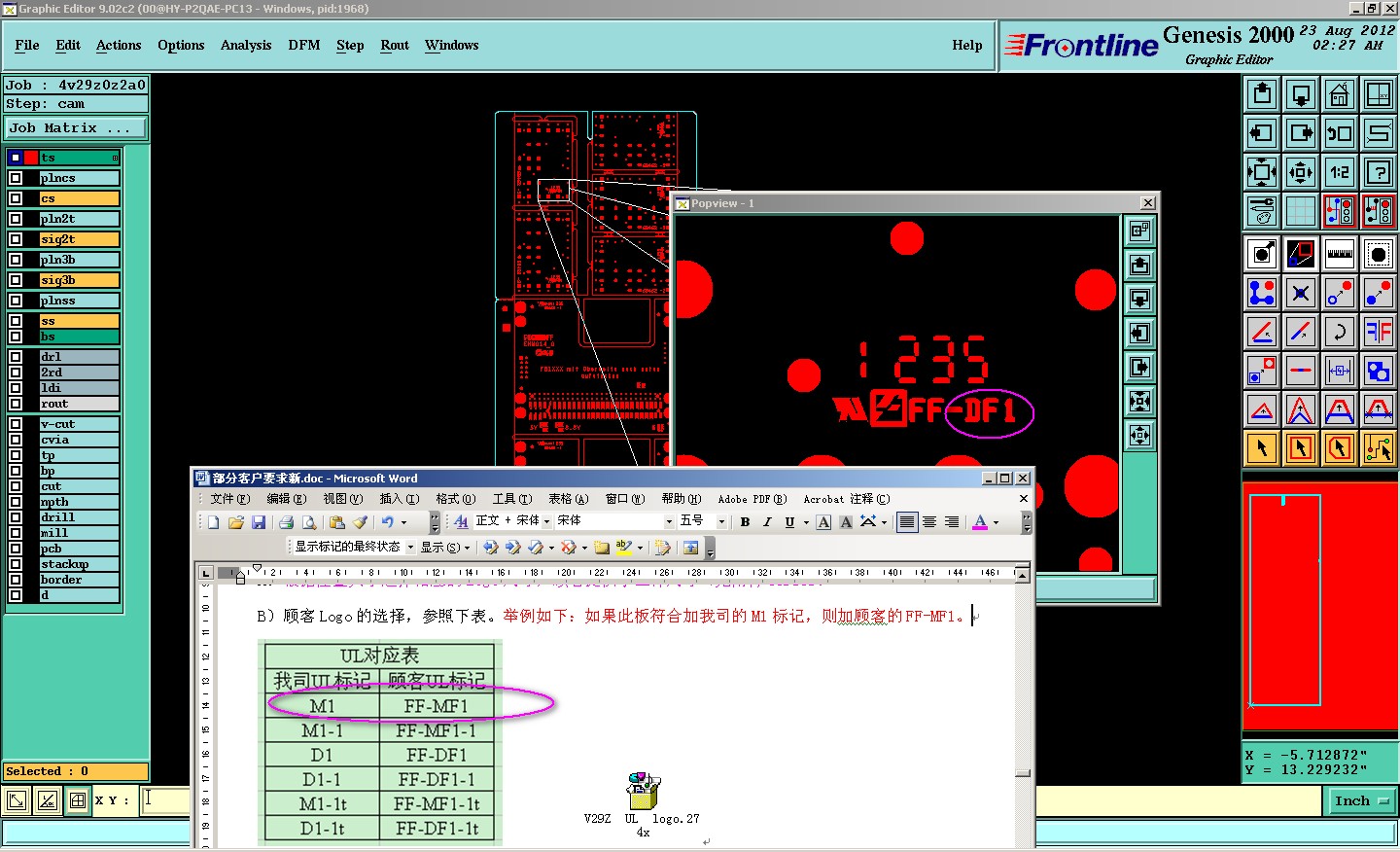
Task: Select the rectangle area selection arrow tool
Action: coord(1301,448)
